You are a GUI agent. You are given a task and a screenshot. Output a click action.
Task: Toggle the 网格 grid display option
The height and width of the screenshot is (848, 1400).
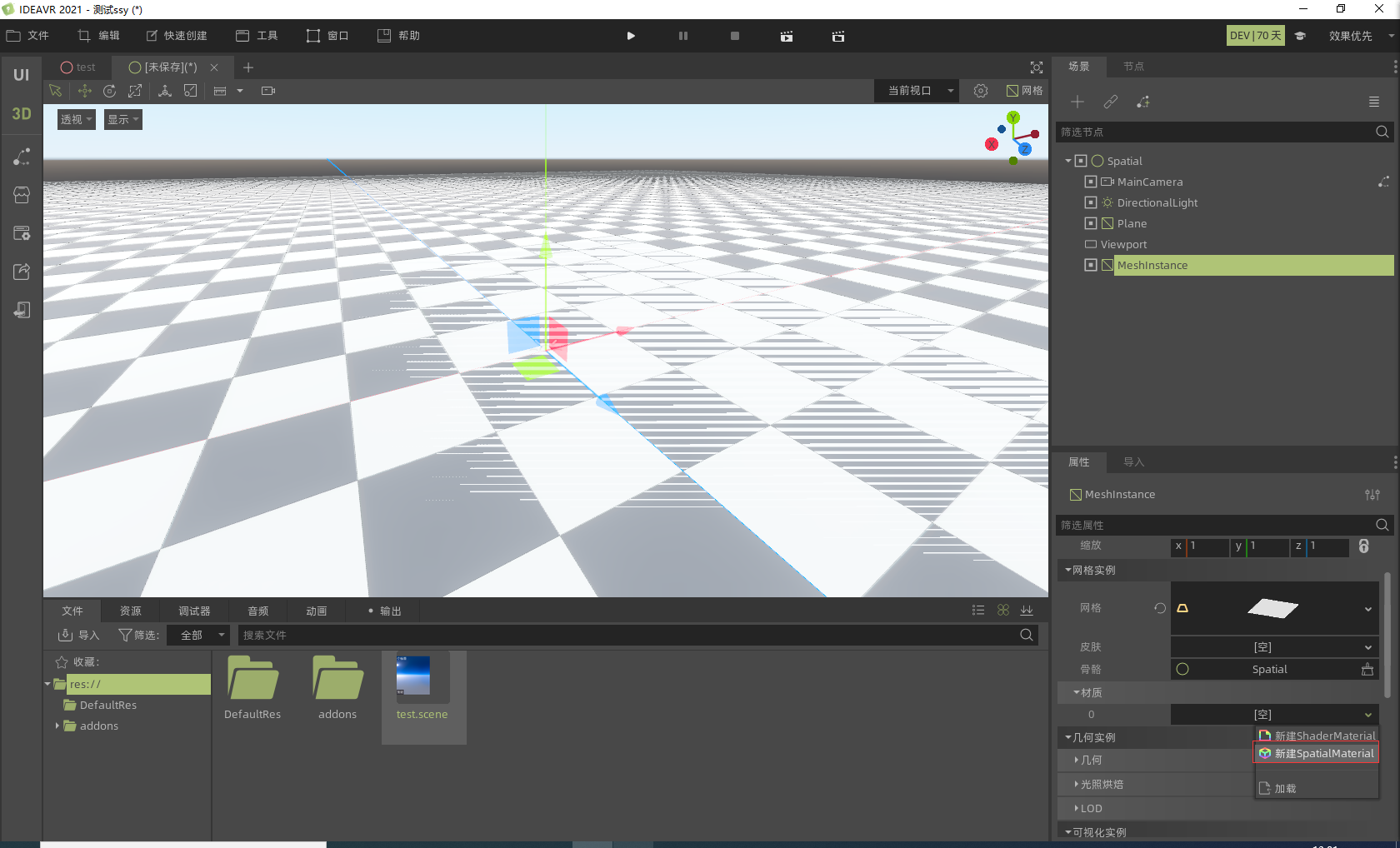pos(1024,91)
